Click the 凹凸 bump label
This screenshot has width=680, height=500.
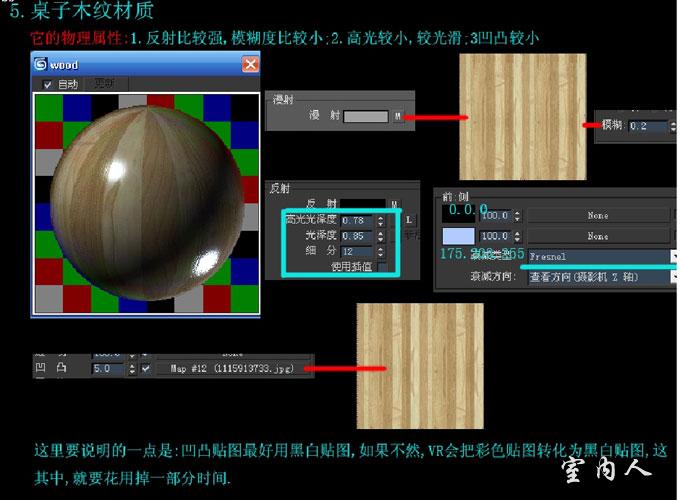click(x=51, y=368)
